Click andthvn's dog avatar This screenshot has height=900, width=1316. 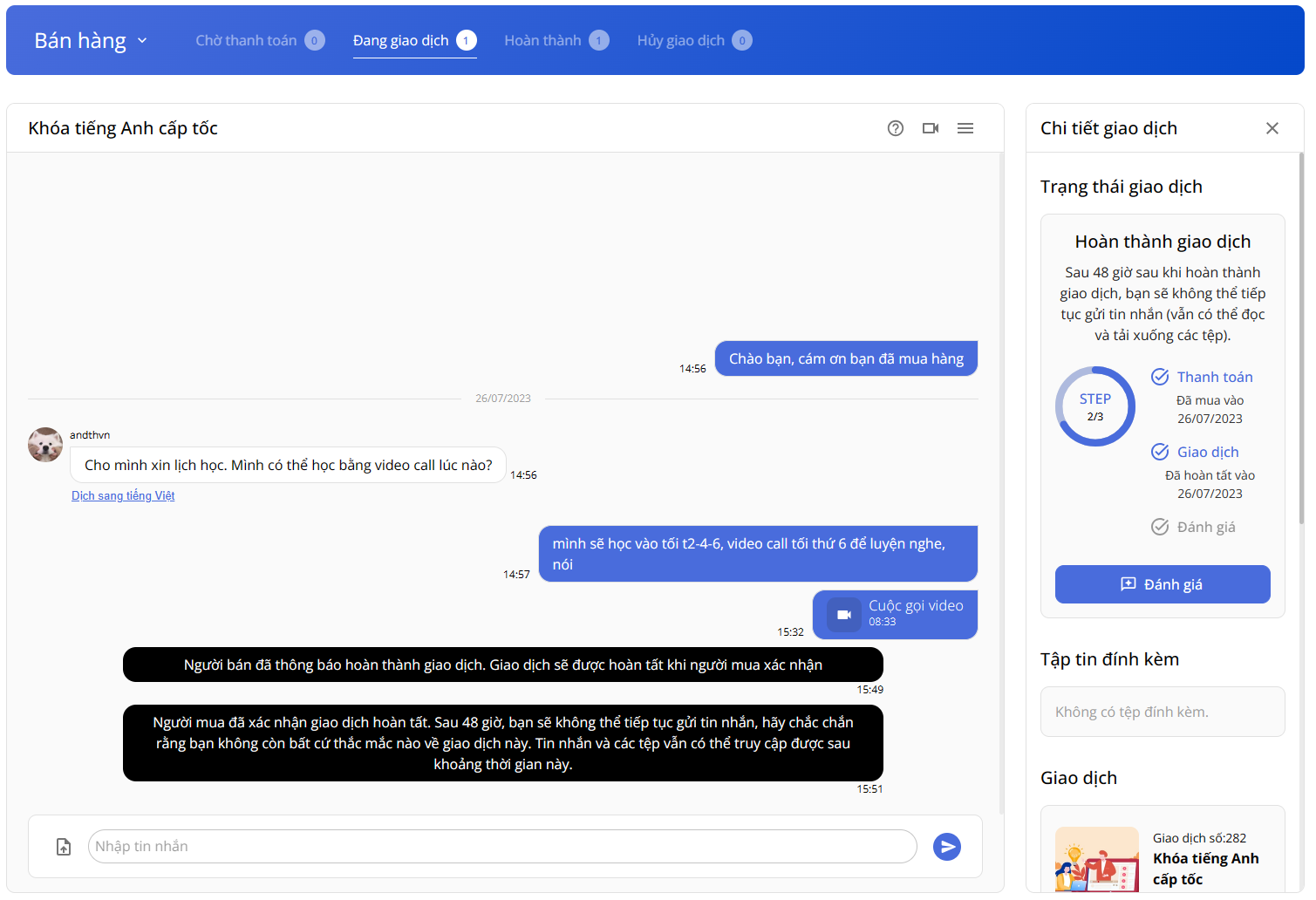coord(45,445)
